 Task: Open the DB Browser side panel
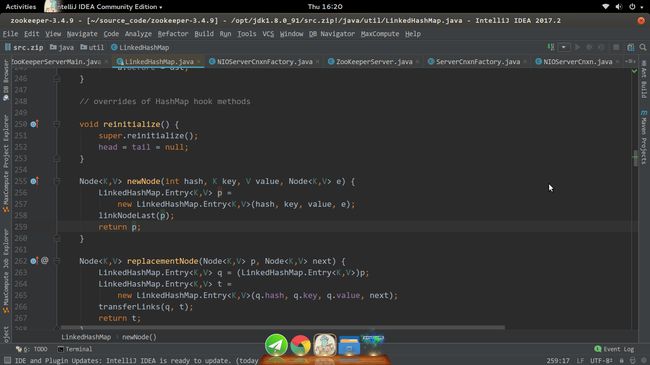6,80
